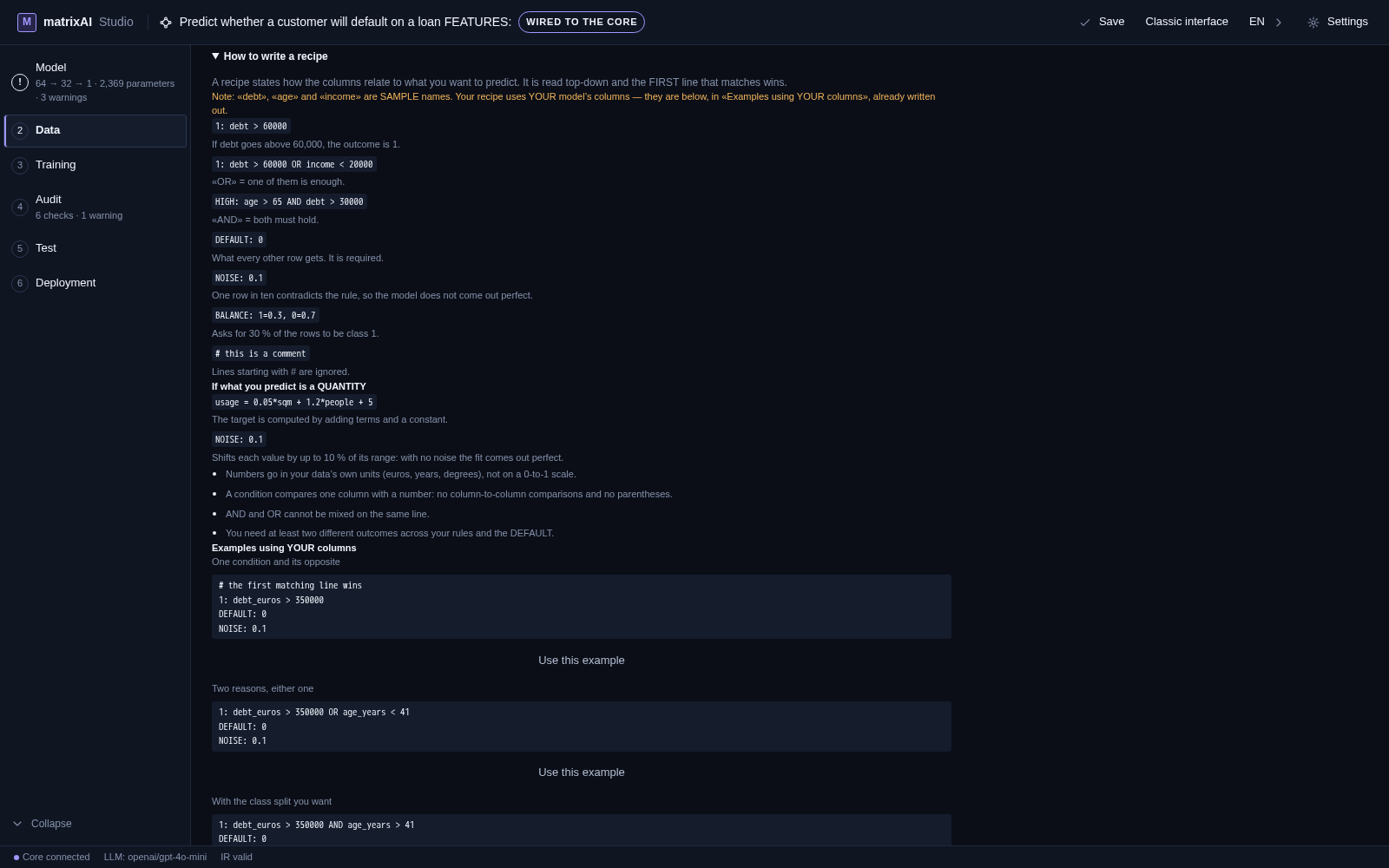This screenshot has height=868, width=1389.
Task: Collapse the How to write a recipe section
Action: click(270, 56)
